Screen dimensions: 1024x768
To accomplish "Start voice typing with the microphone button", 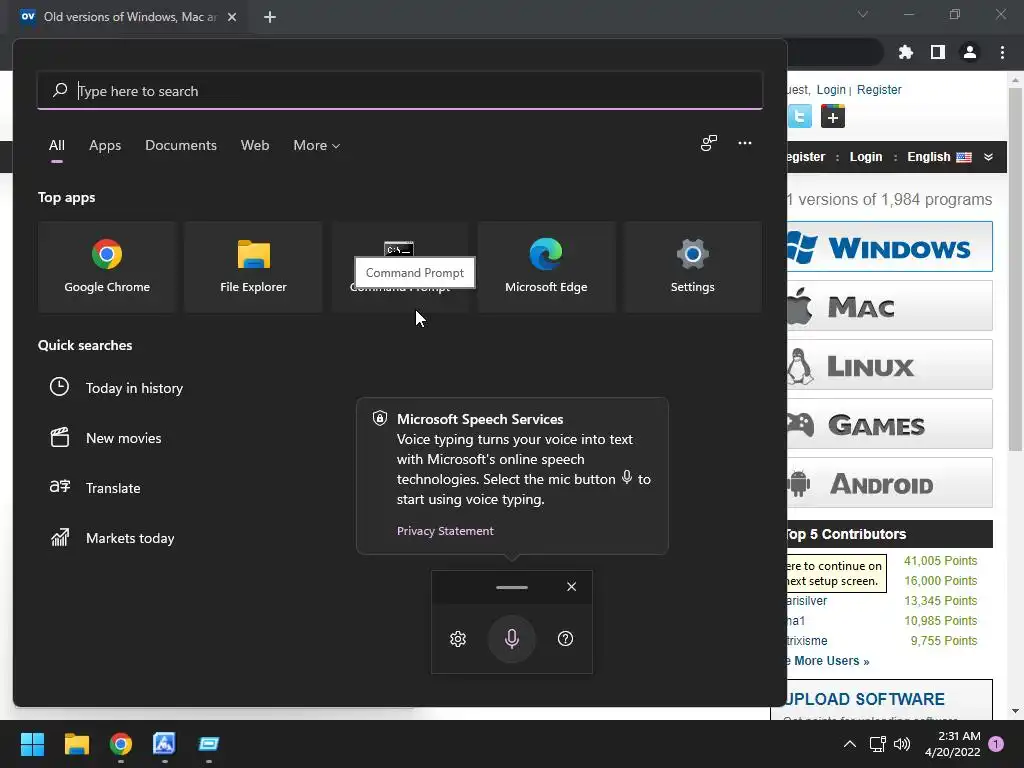I will tap(512, 639).
